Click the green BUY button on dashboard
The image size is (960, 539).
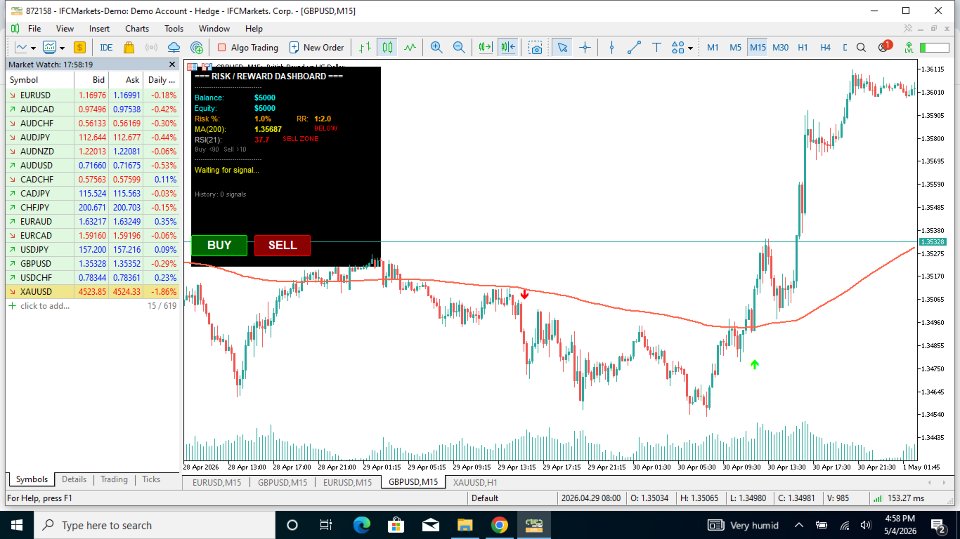219,245
